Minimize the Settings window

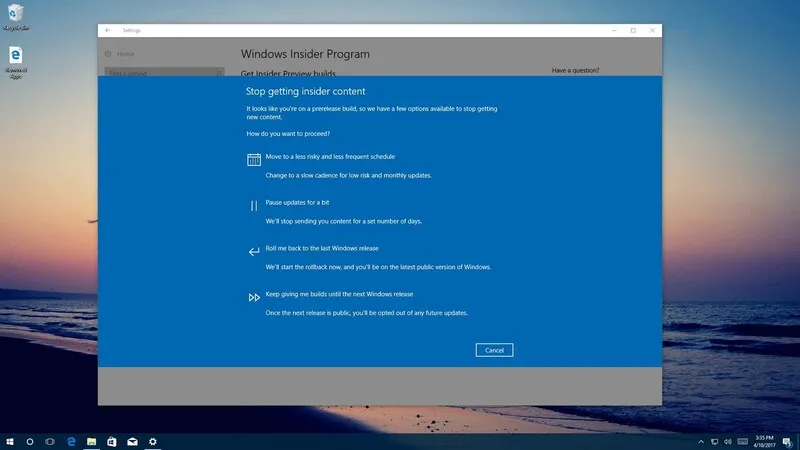[x=614, y=31]
